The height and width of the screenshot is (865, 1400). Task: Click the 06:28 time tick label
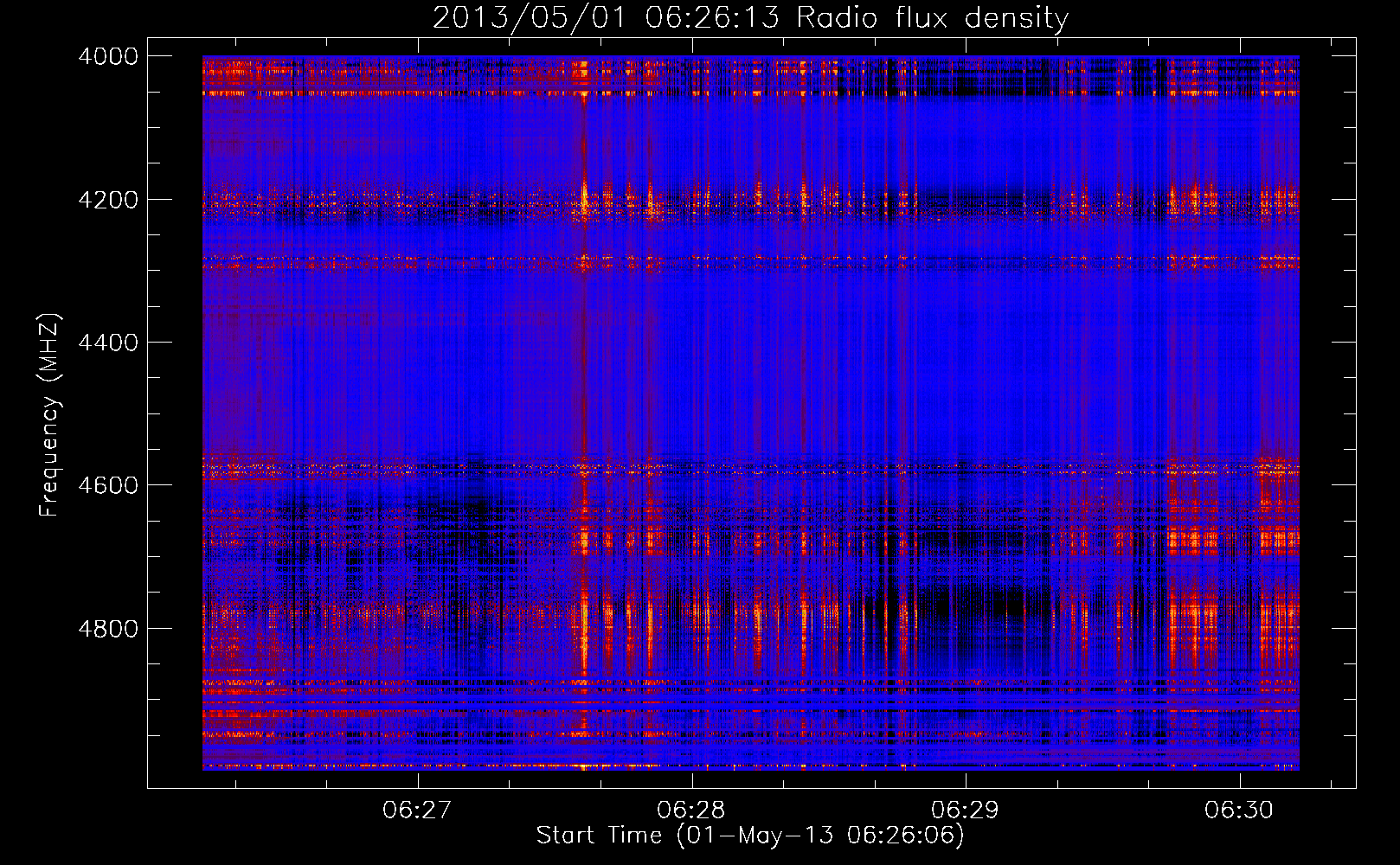click(x=691, y=810)
